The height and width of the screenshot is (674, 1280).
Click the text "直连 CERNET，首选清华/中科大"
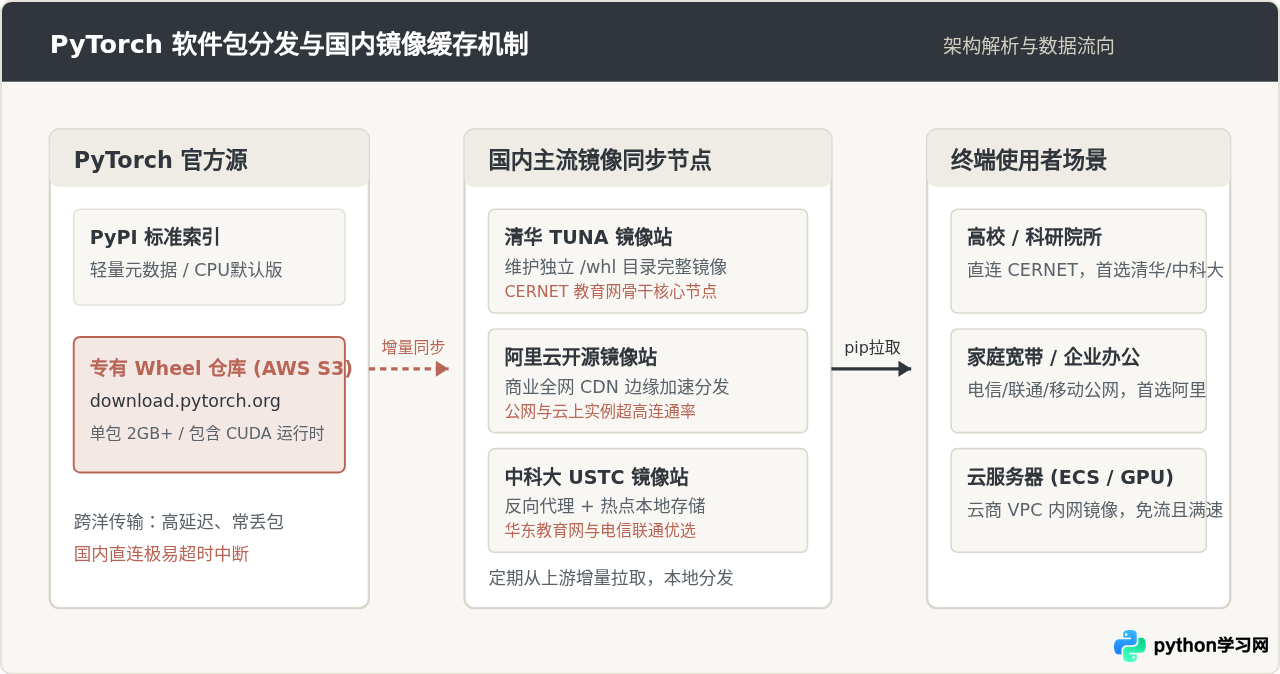(1095, 270)
